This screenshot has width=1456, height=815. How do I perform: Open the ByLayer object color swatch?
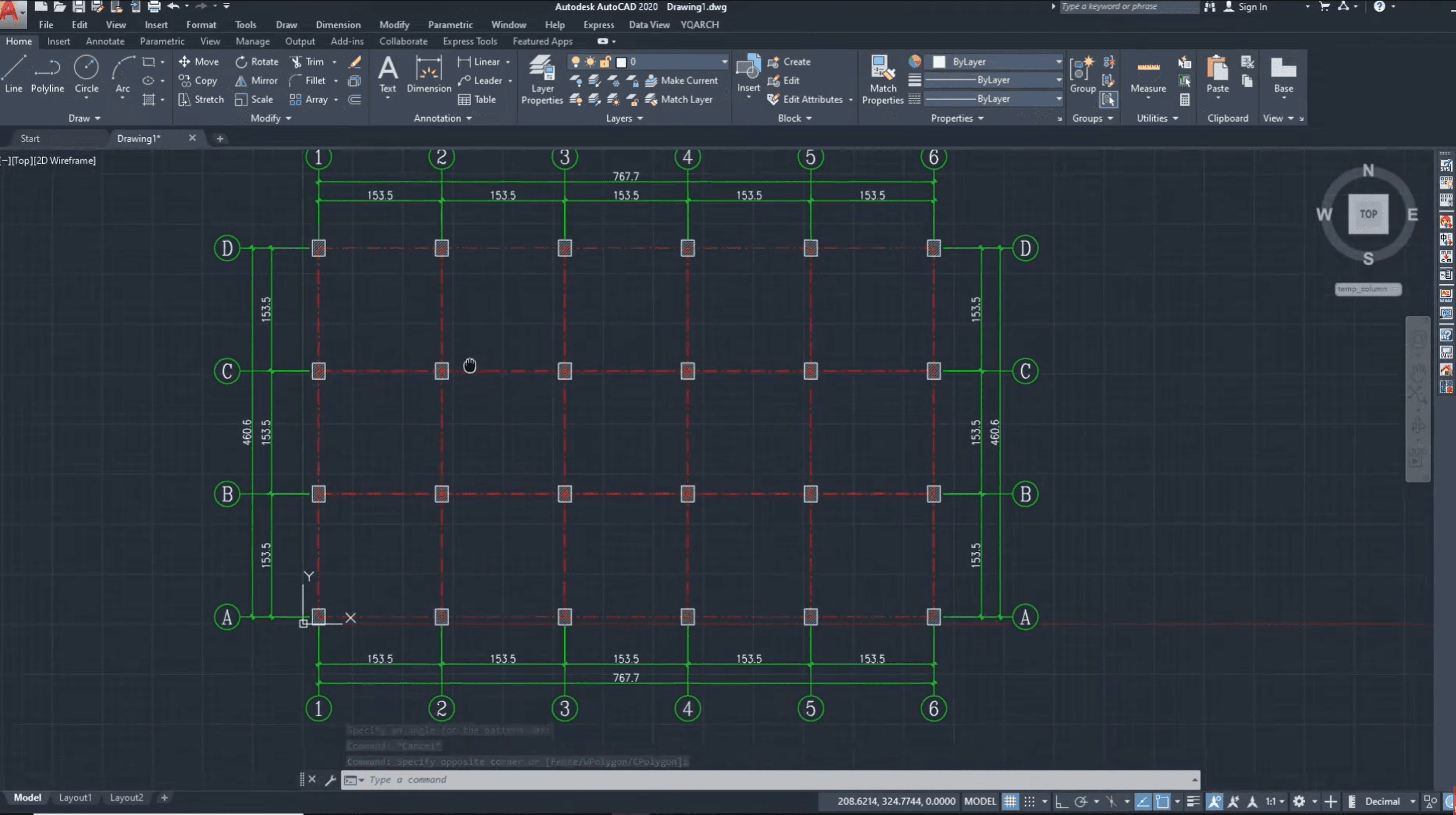[x=939, y=61]
